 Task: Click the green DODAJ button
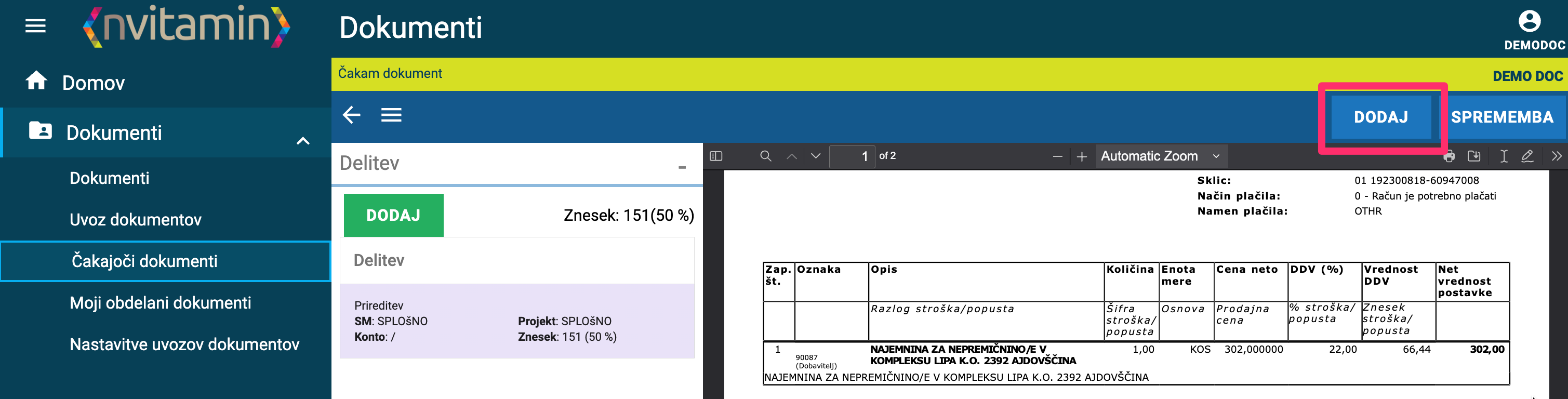point(393,215)
